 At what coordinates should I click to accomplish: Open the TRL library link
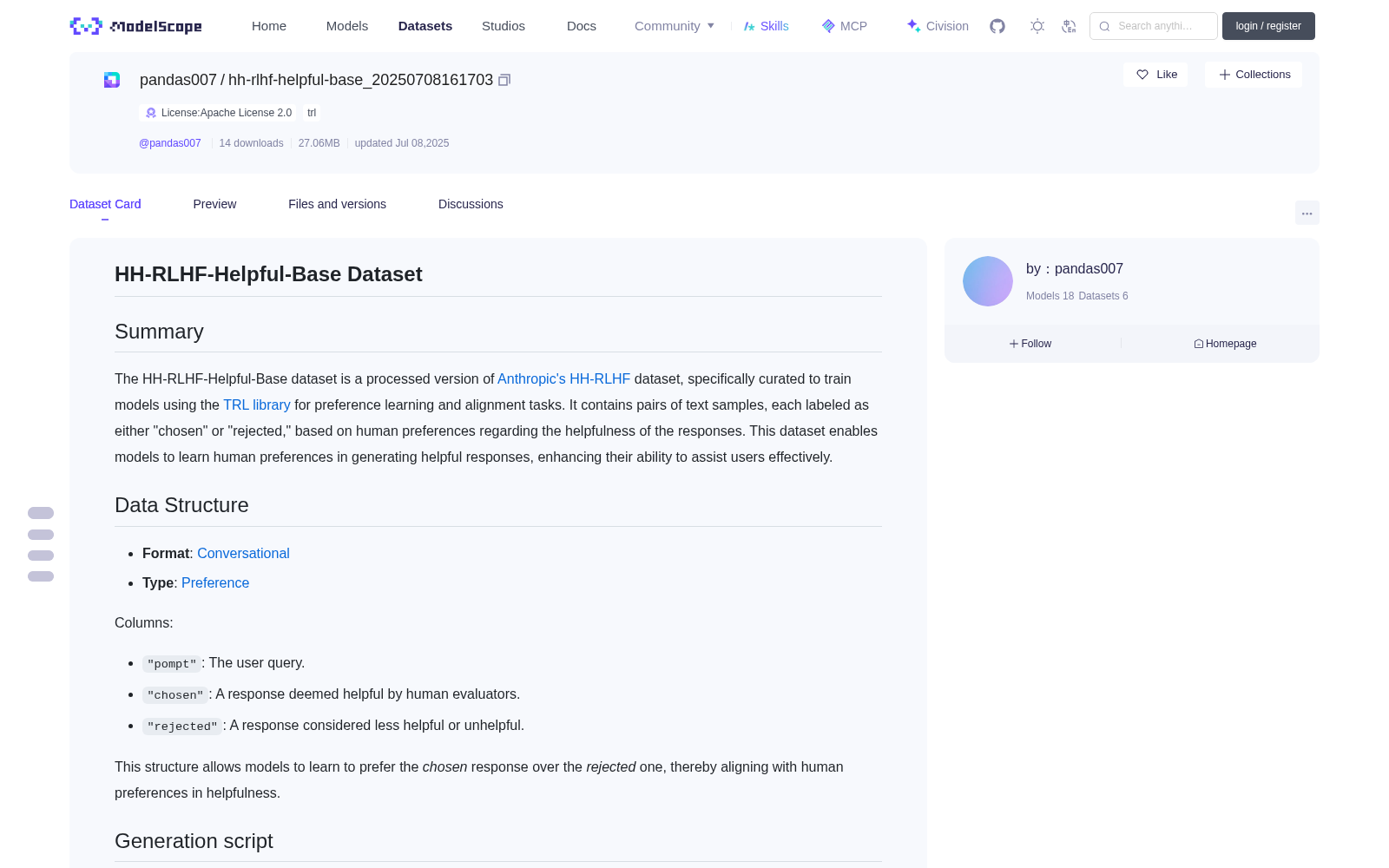pyautogui.click(x=257, y=404)
